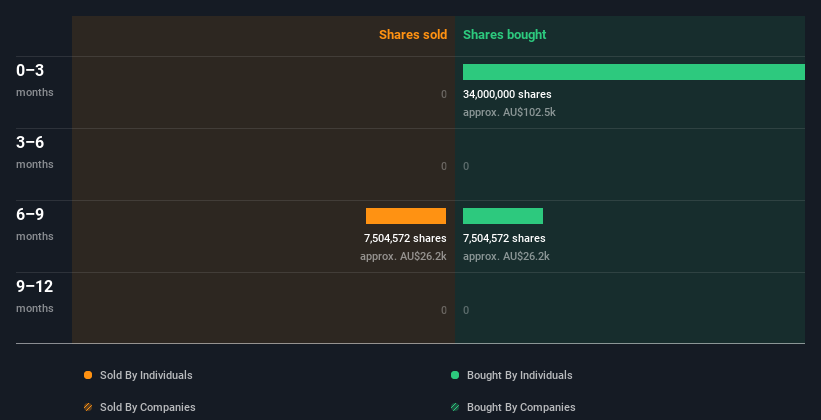Click the '34,000,000 shares' label
The width and height of the screenshot is (821, 420).
tap(507, 94)
